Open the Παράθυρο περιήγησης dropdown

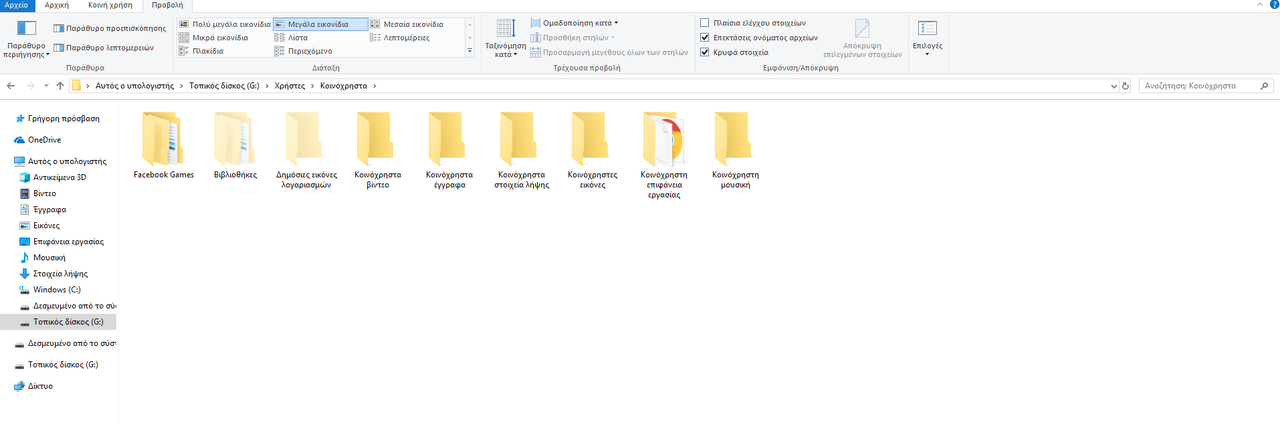pos(24,40)
